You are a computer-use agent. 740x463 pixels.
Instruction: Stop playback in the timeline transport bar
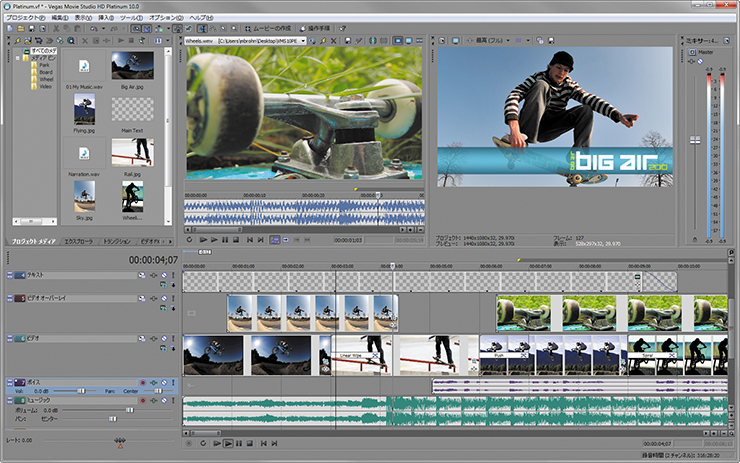pyautogui.click(x=250, y=442)
